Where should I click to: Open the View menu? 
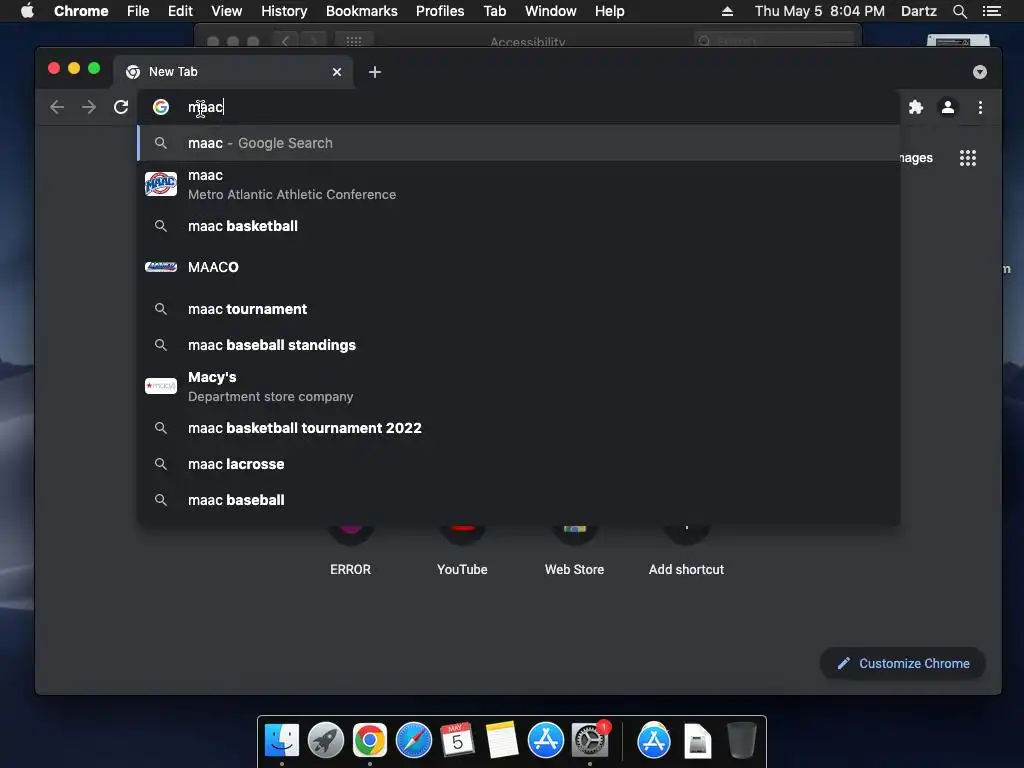[x=227, y=11]
